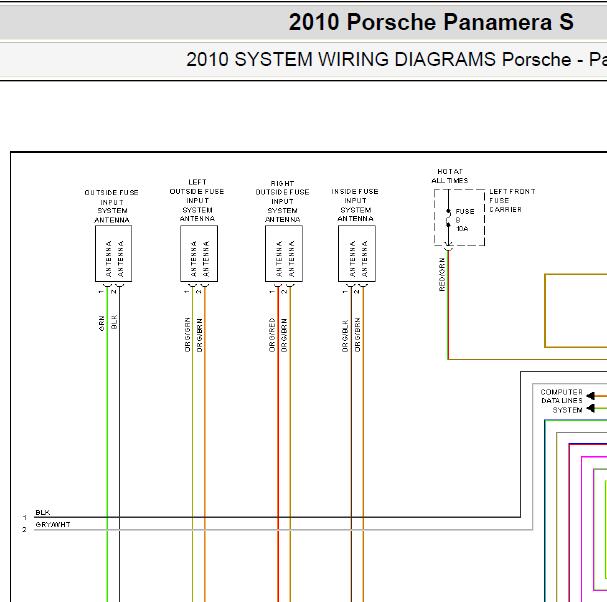
Task: Click the 'COMPUTER DATA LINES SYSTEM' label
Action: tap(562, 401)
